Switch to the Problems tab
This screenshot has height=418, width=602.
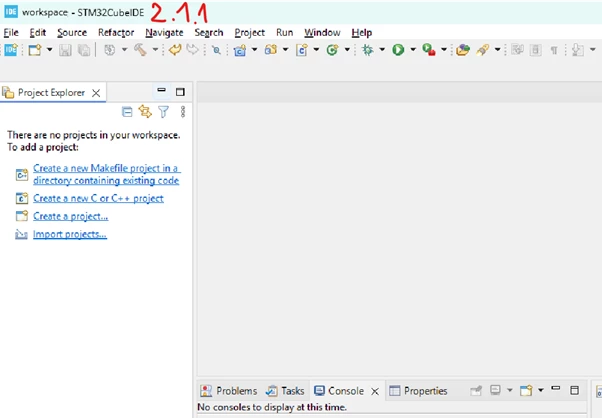[x=228, y=391]
